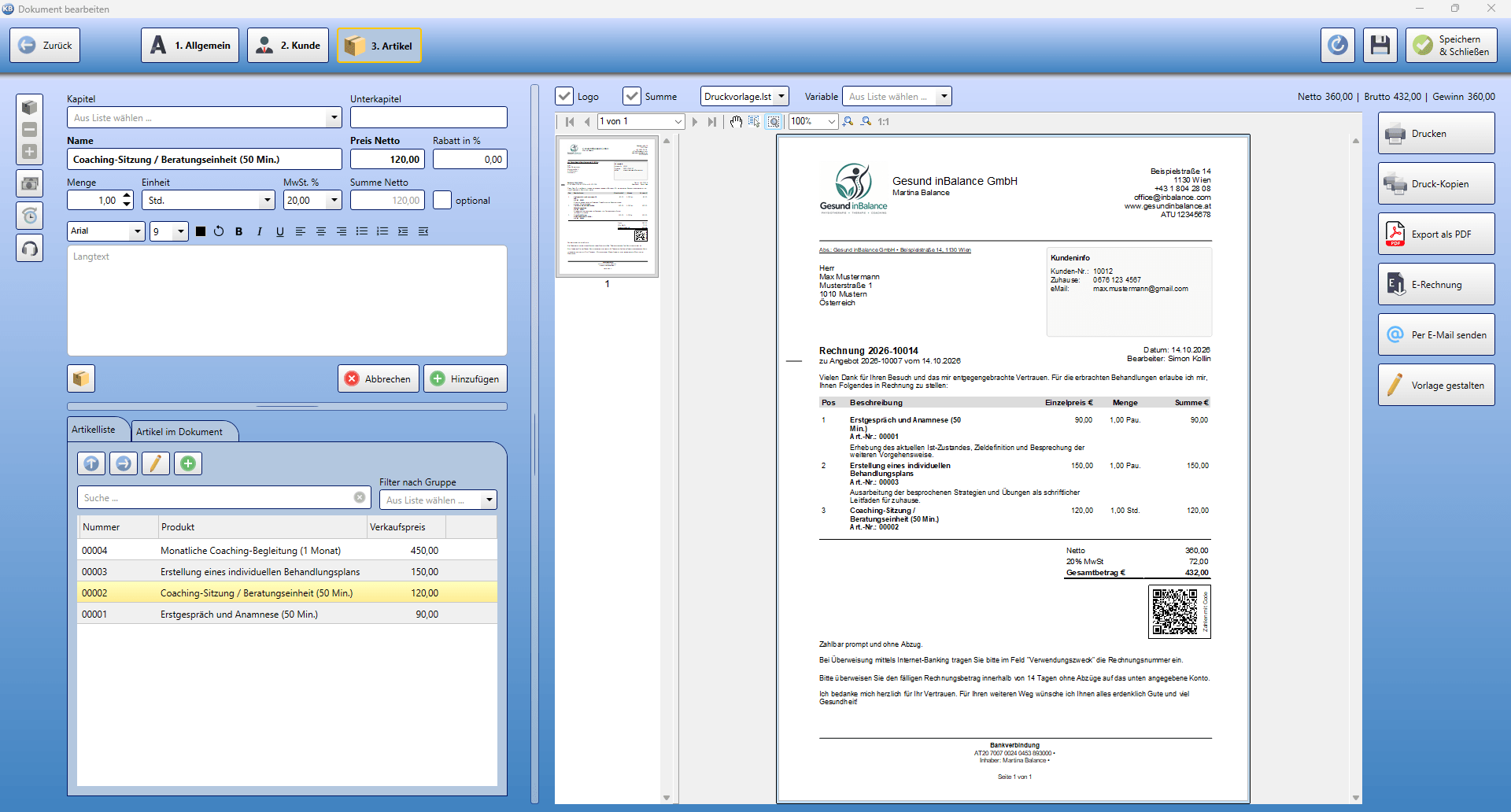Insert a bulleted list in Langtext

(x=361, y=231)
